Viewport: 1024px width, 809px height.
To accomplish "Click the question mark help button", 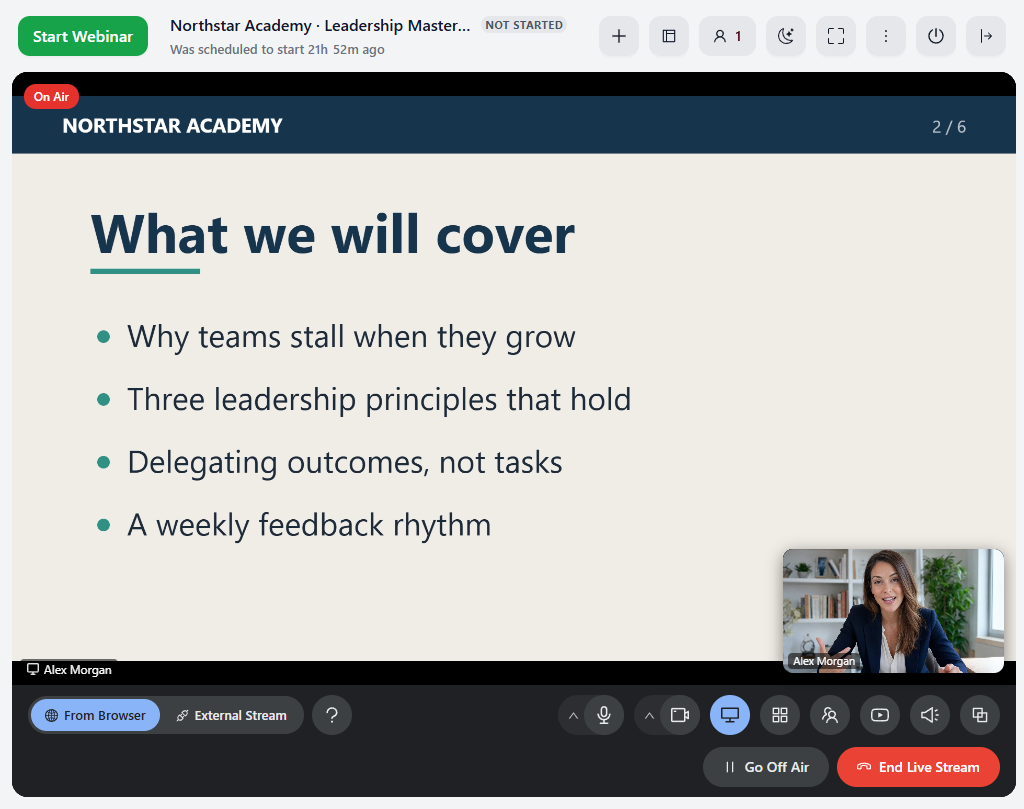I will pos(332,715).
